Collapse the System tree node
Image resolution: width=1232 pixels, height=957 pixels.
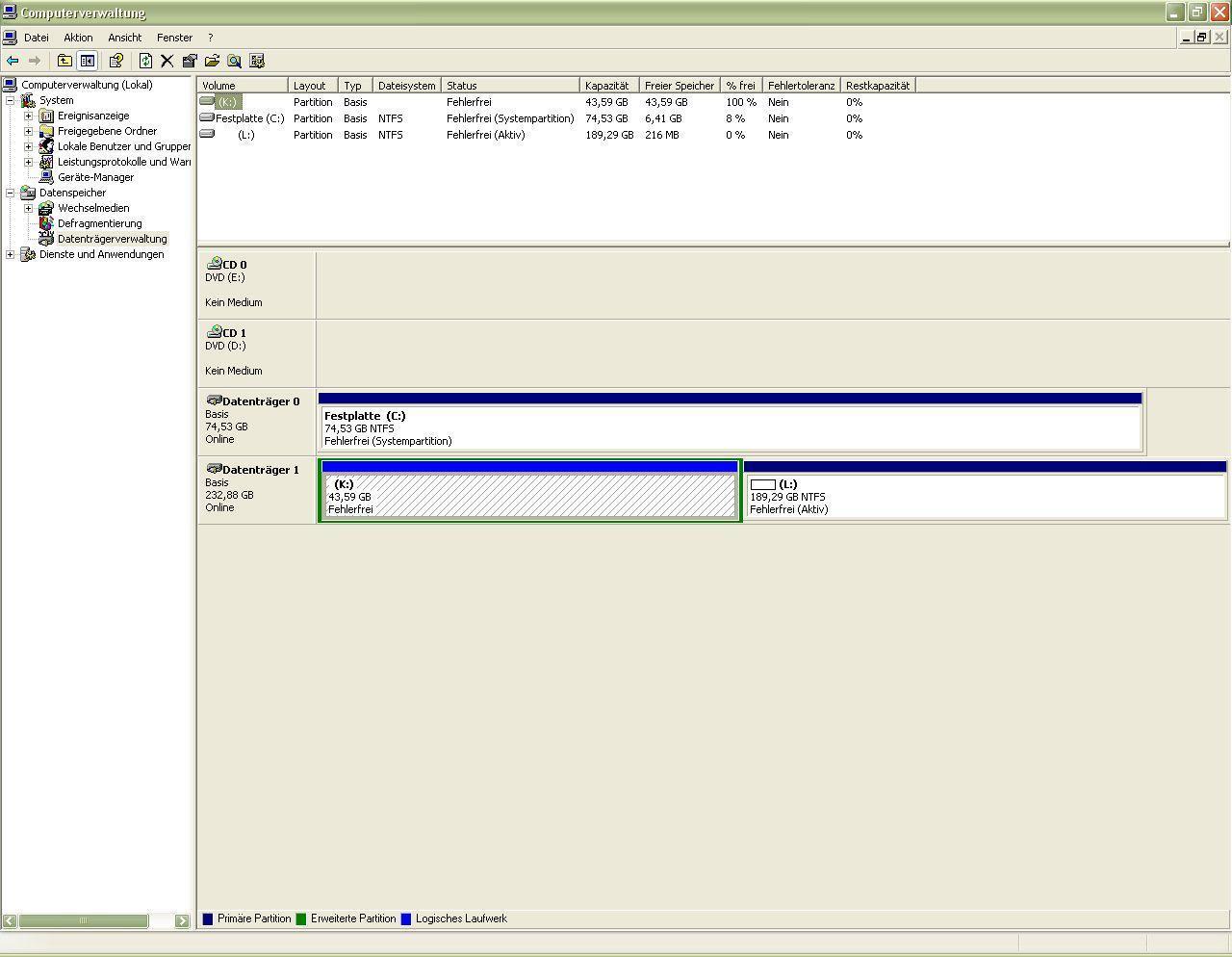[10, 100]
